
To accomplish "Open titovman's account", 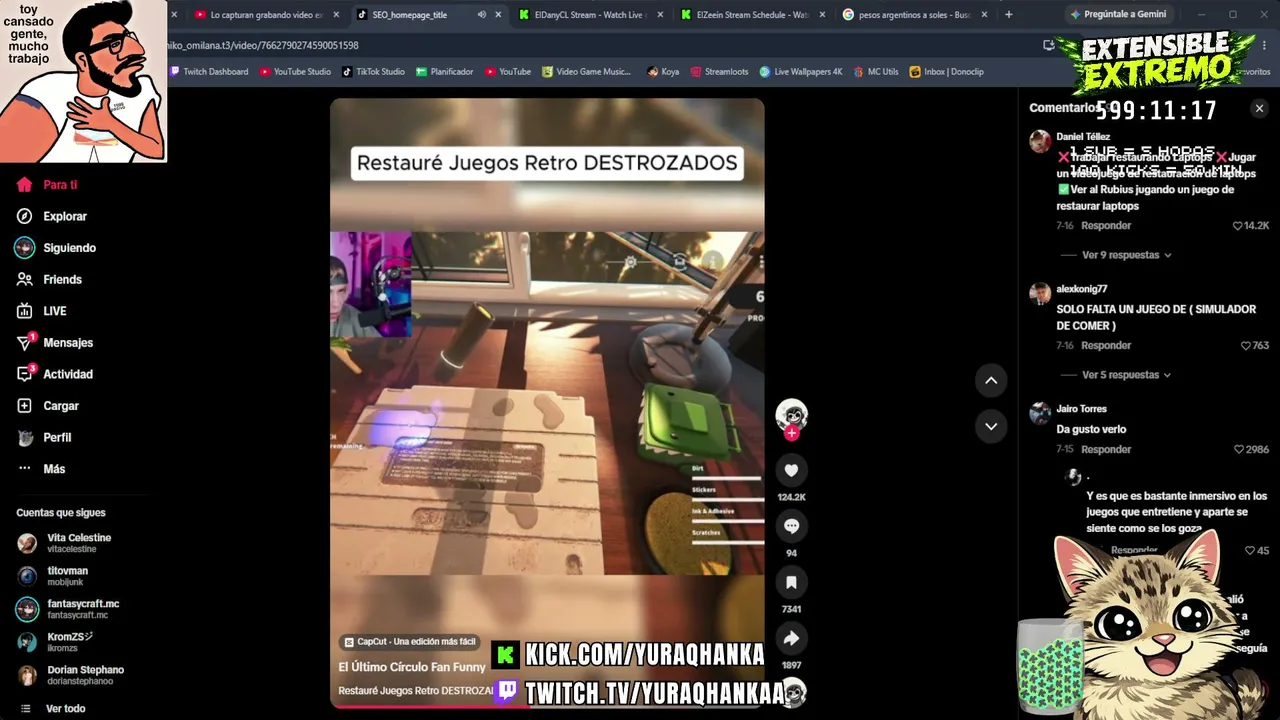I will (53, 576).
